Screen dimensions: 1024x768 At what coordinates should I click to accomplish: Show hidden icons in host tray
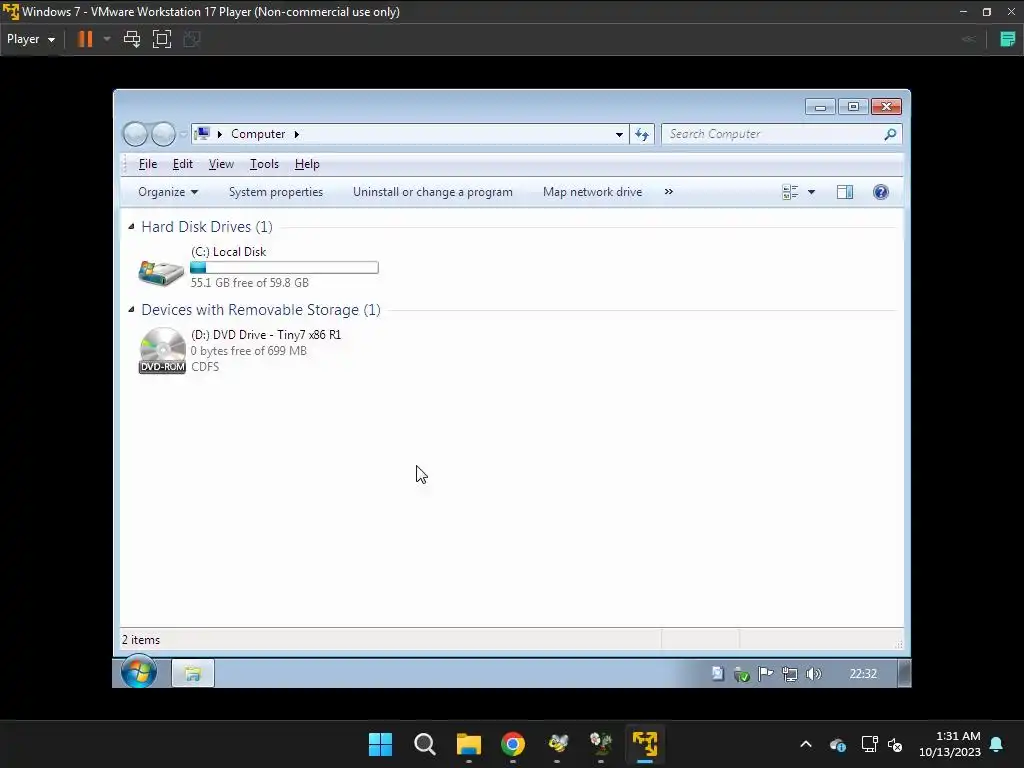pos(806,744)
